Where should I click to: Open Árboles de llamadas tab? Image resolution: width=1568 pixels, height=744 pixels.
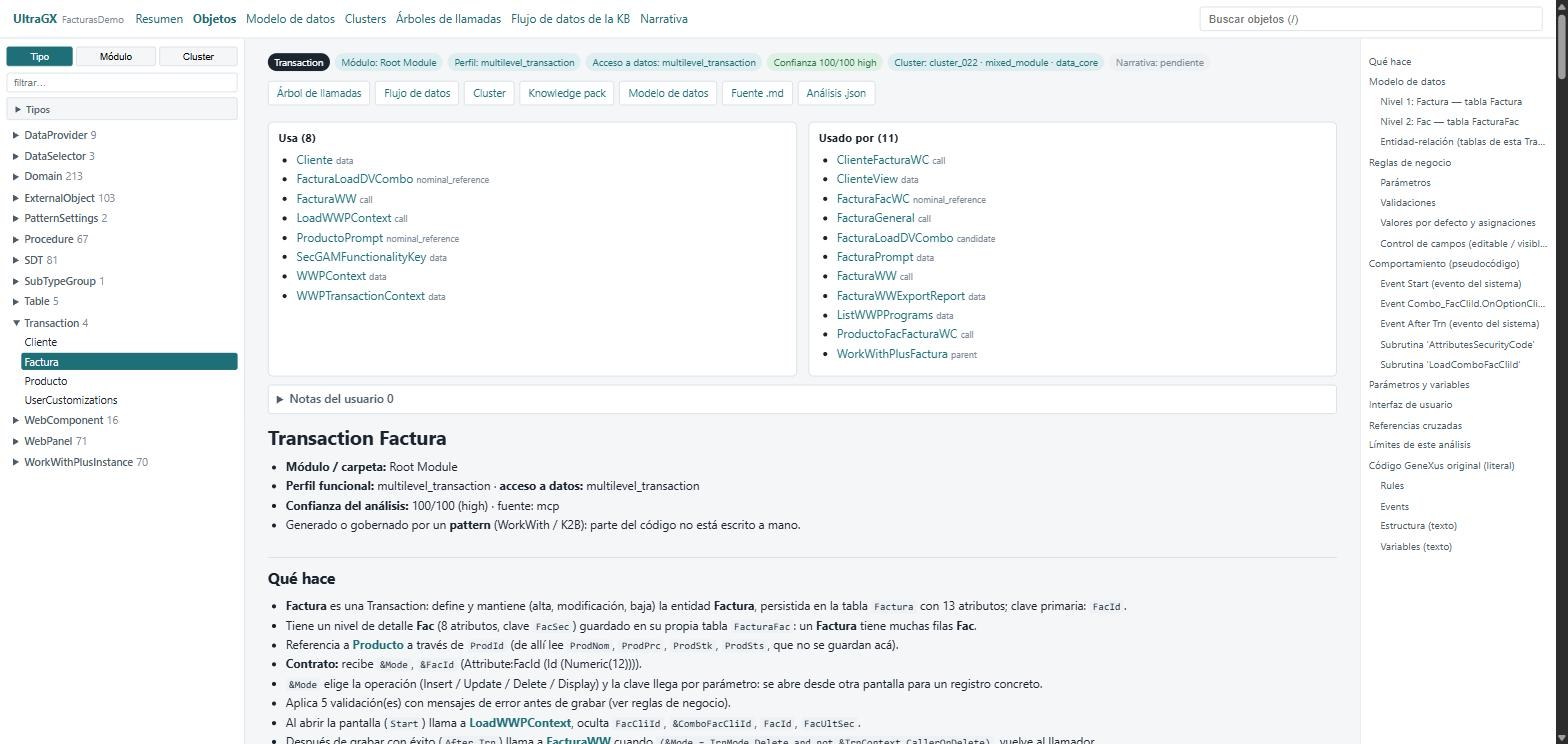(x=448, y=19)
